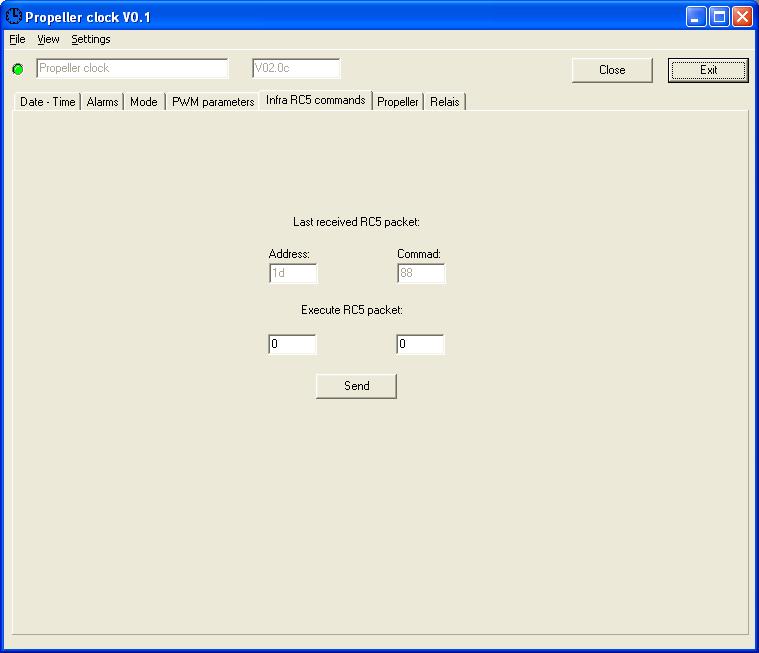The height and width of the screenshot is (653, 759).
Task: Click the V02.0c version field
Action: tap(296, 68)
